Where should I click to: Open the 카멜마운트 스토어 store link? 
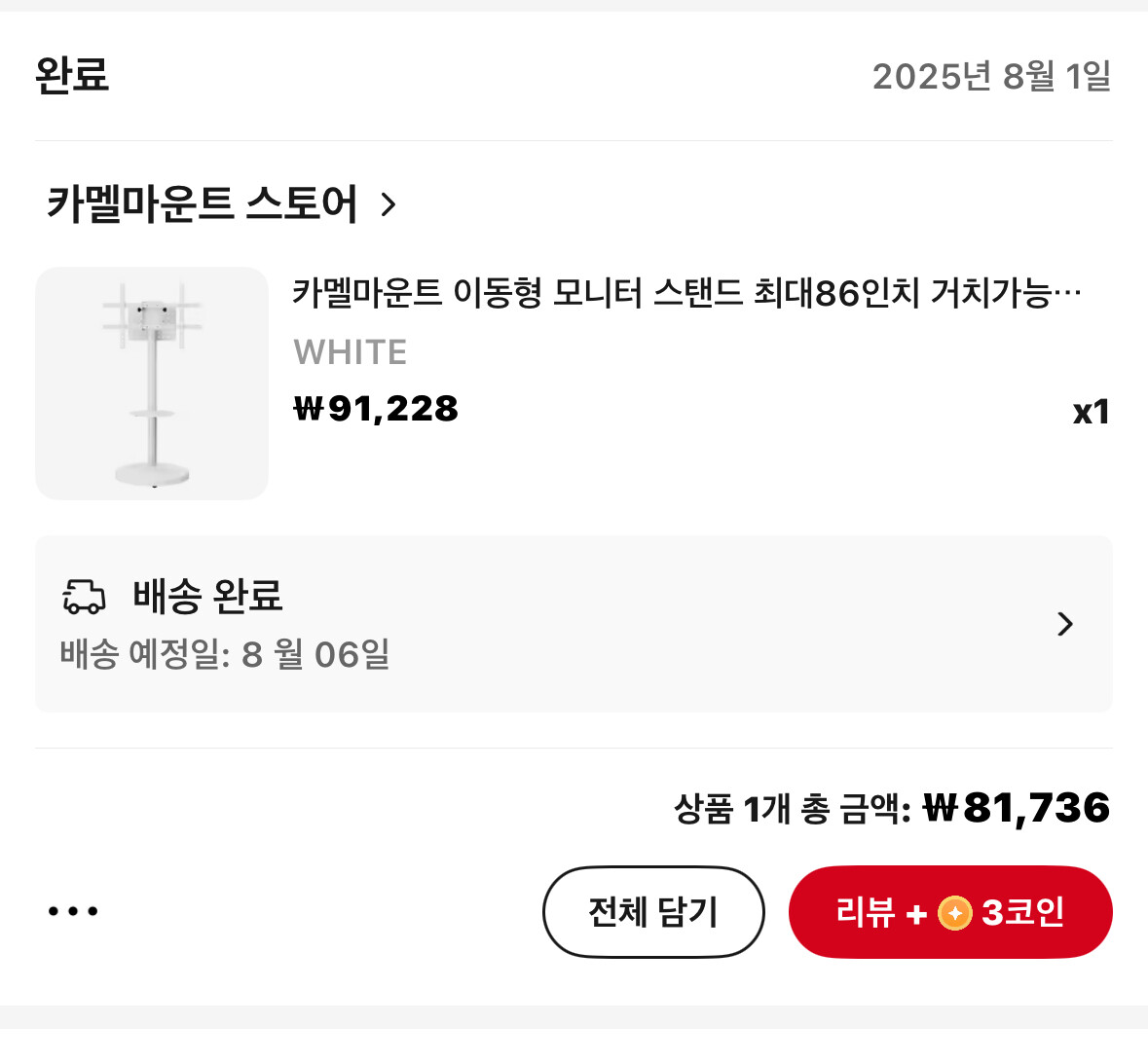(x=203, y=203)
